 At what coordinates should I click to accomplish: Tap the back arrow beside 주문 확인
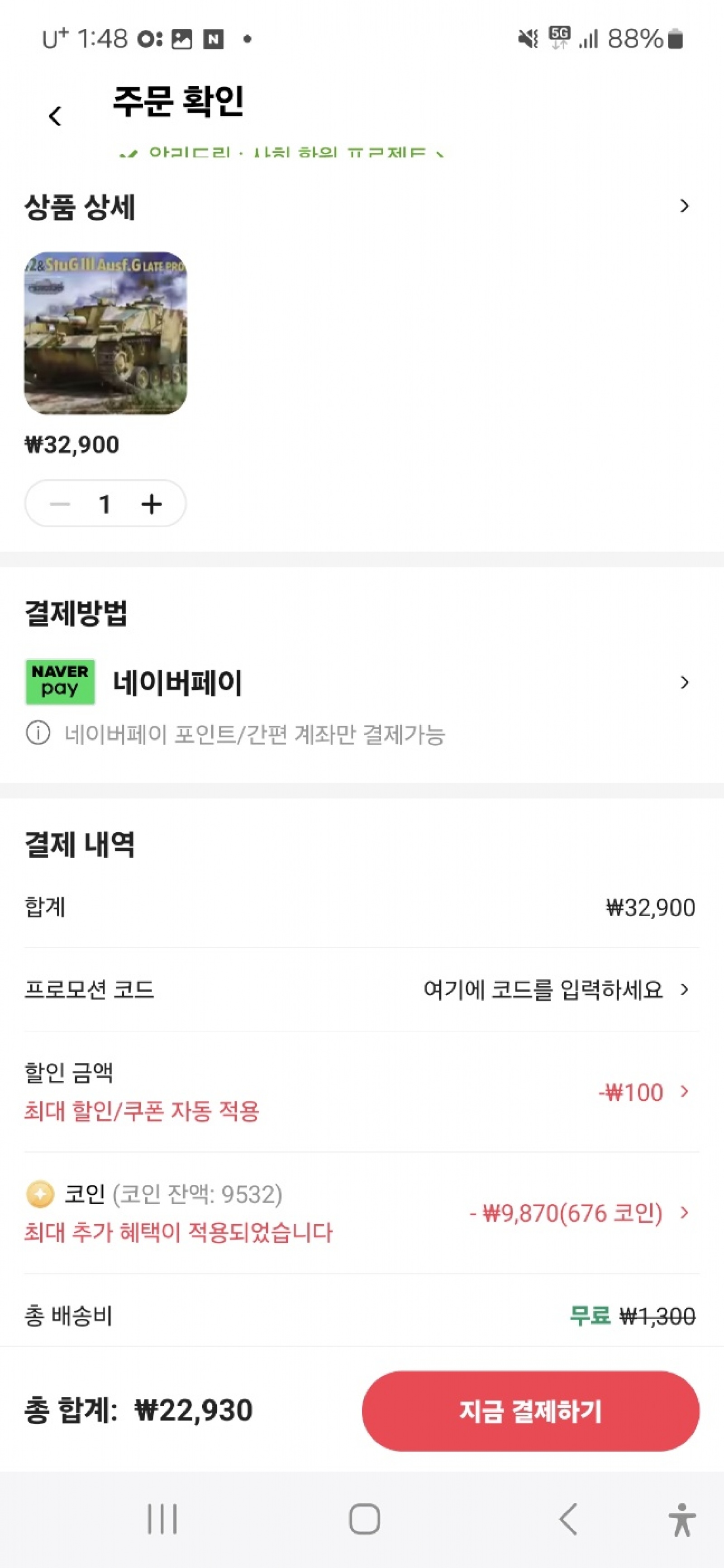coord(55,116)
